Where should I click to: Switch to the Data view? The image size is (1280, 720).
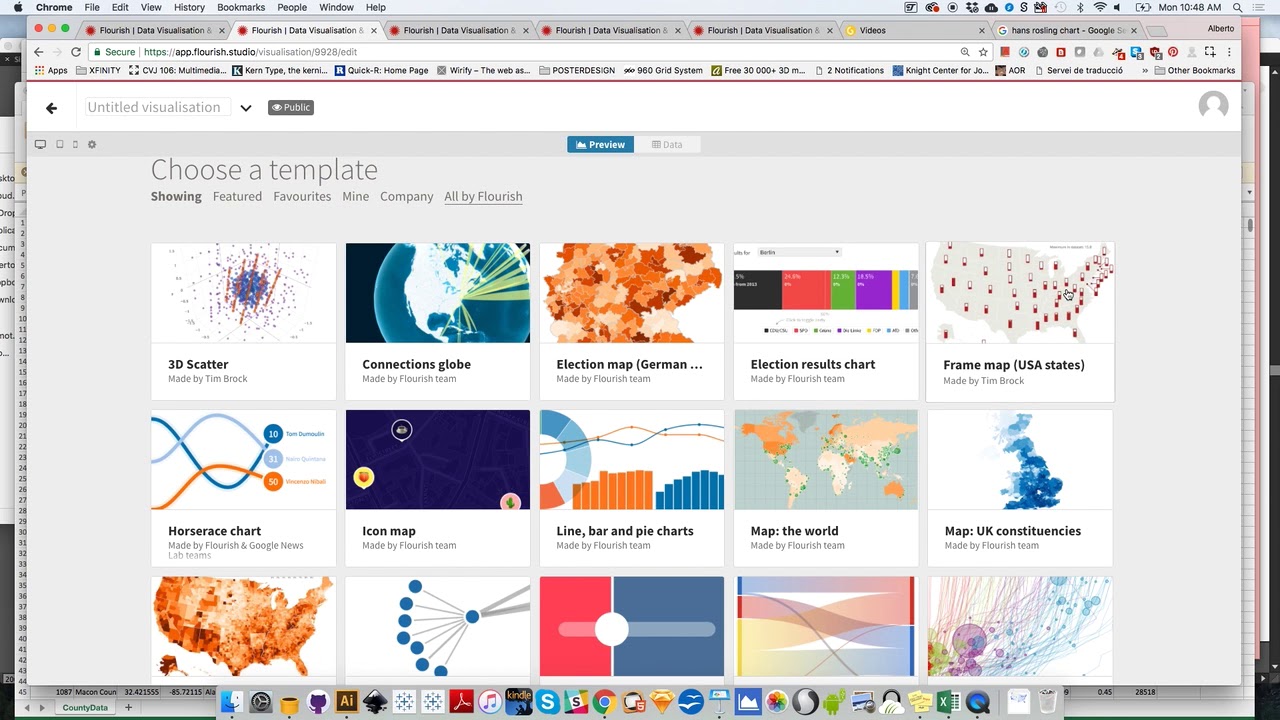667,145
